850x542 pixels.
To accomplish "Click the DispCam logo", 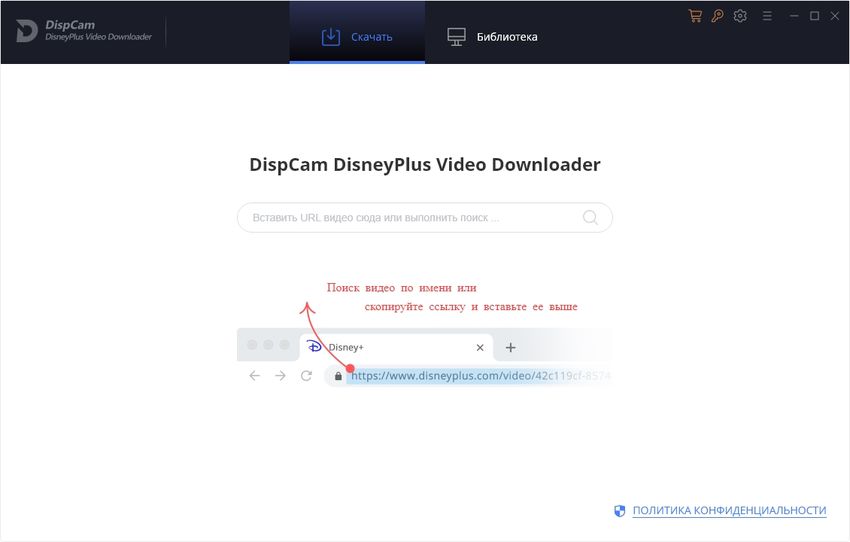I will click(x=84, y=30).
